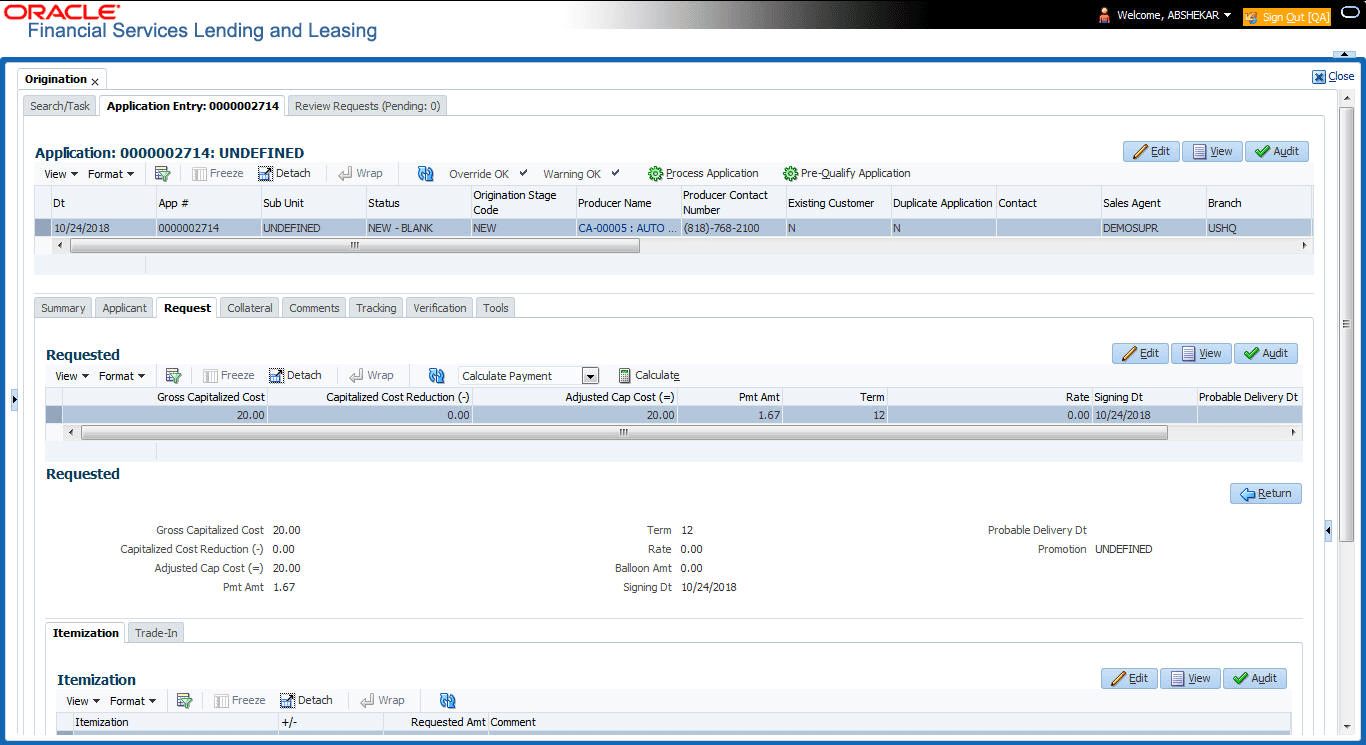
Task: Select the Collateral tab
Action: click(x=250, y=308)
